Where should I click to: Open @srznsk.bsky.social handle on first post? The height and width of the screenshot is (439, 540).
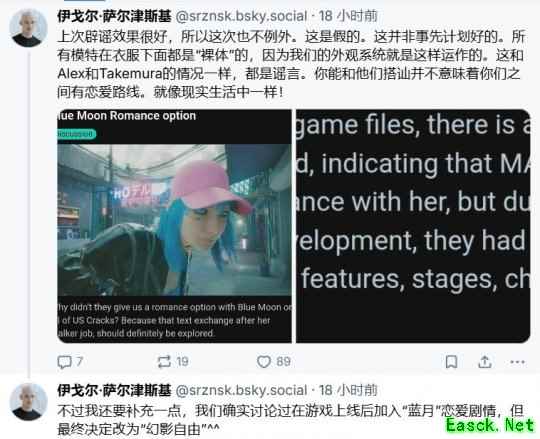coord(241,16)
